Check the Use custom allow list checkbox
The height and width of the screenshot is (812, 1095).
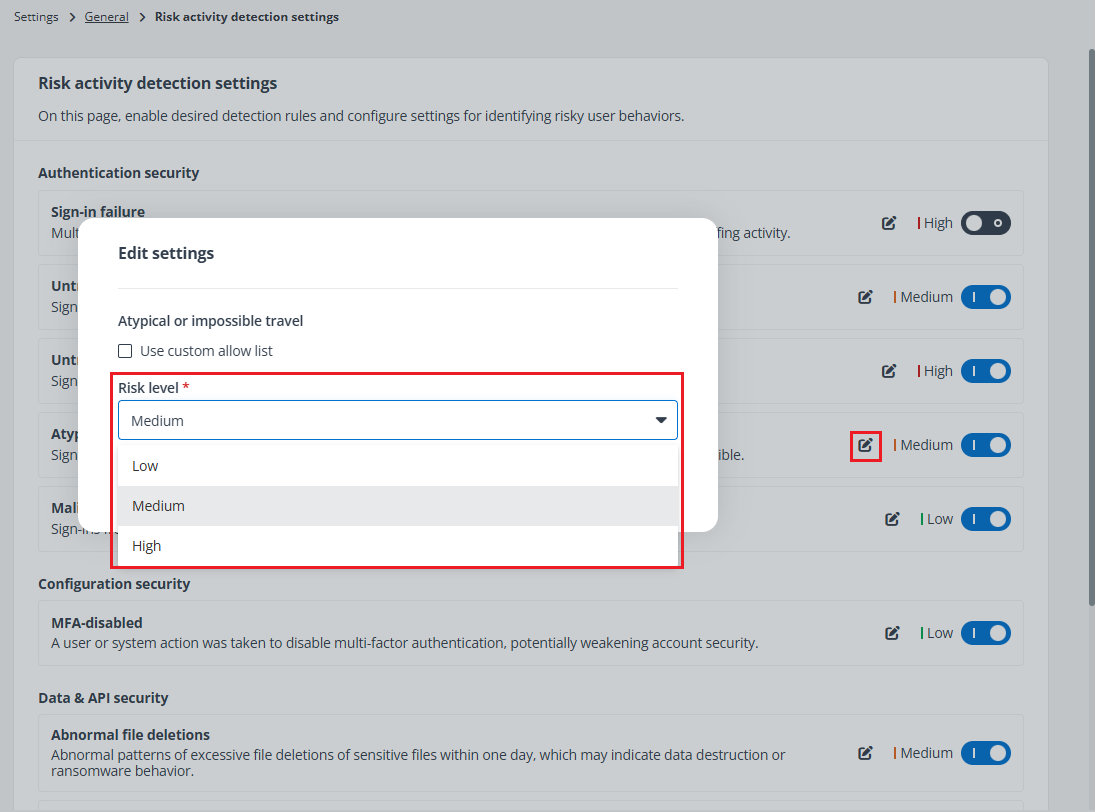(125, 351)
